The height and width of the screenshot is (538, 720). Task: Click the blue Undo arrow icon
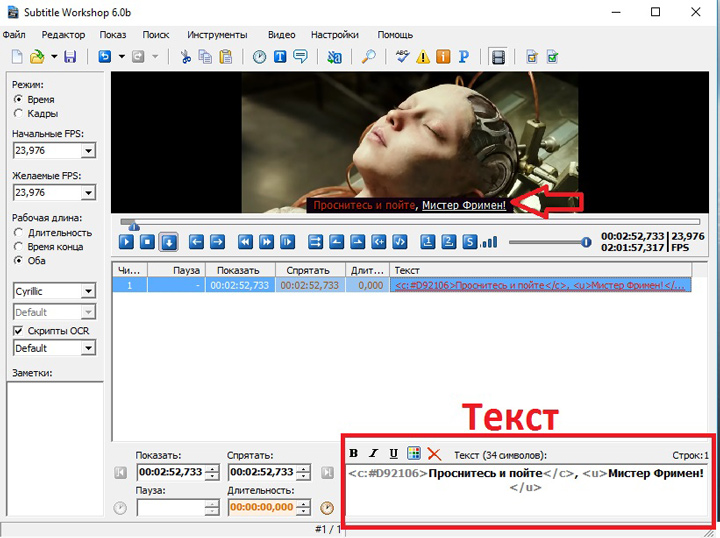click(105, 57)
